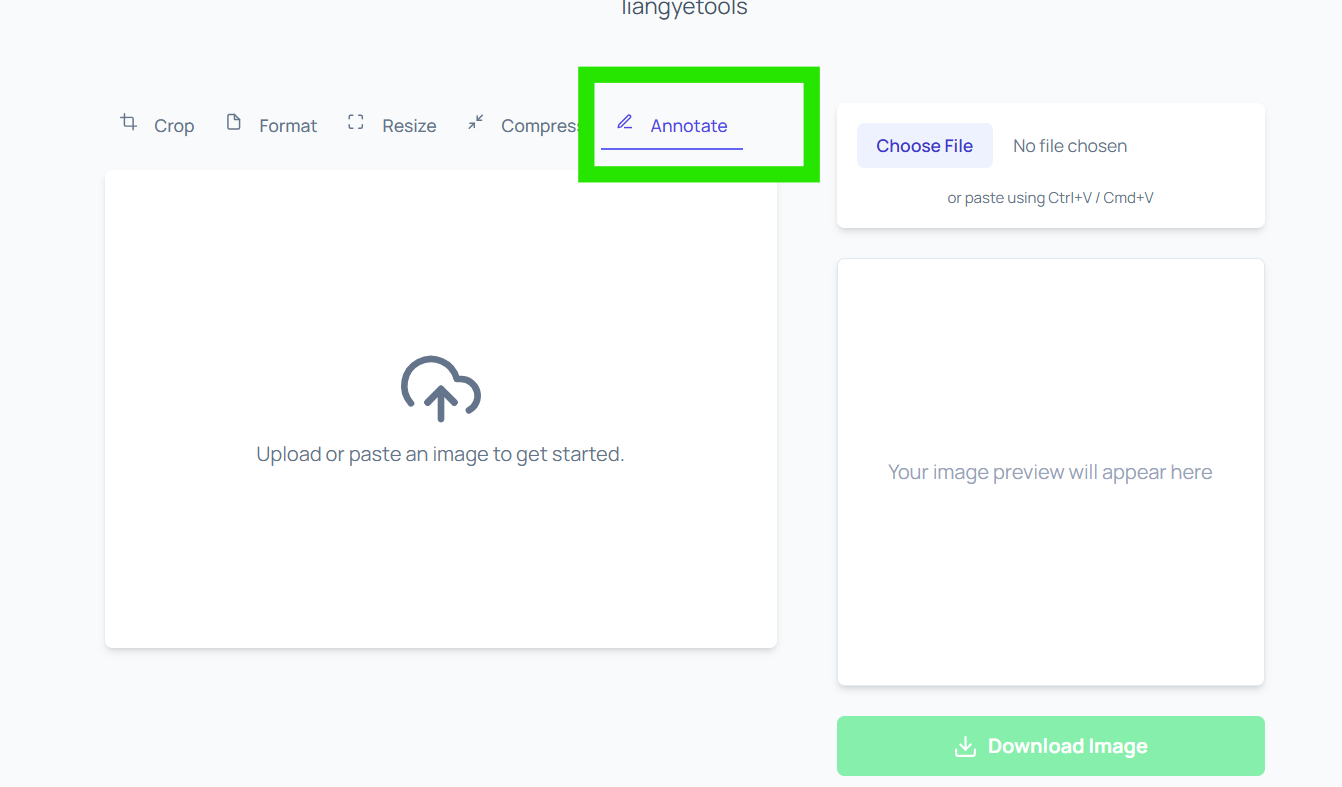
Task: Click the download arrow icon on Download Image
Action: 966,745
